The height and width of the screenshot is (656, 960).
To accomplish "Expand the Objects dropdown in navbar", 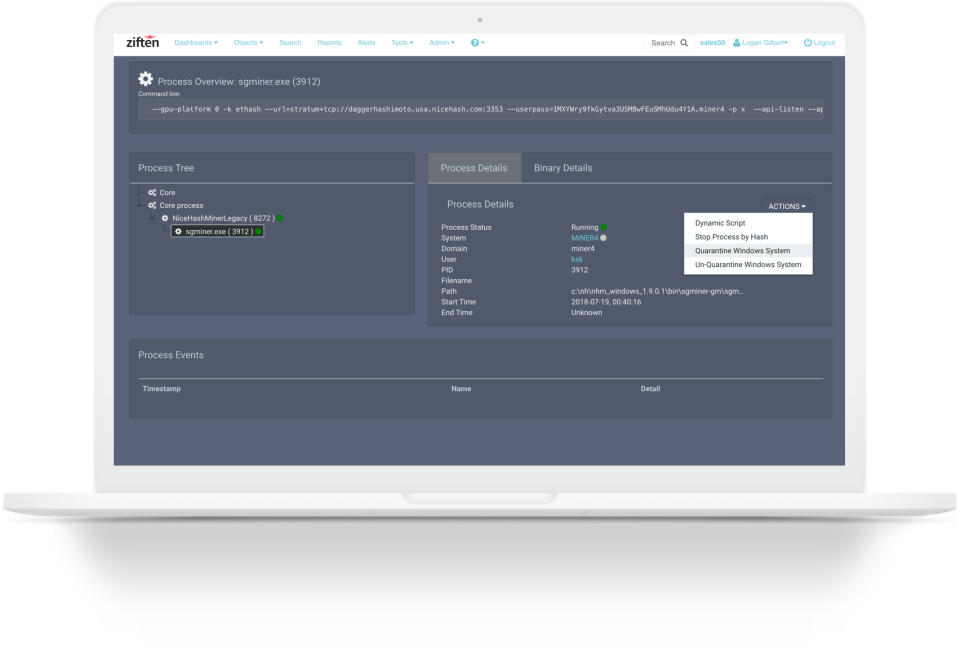I will pyautogui.click(x=248, y=43).
